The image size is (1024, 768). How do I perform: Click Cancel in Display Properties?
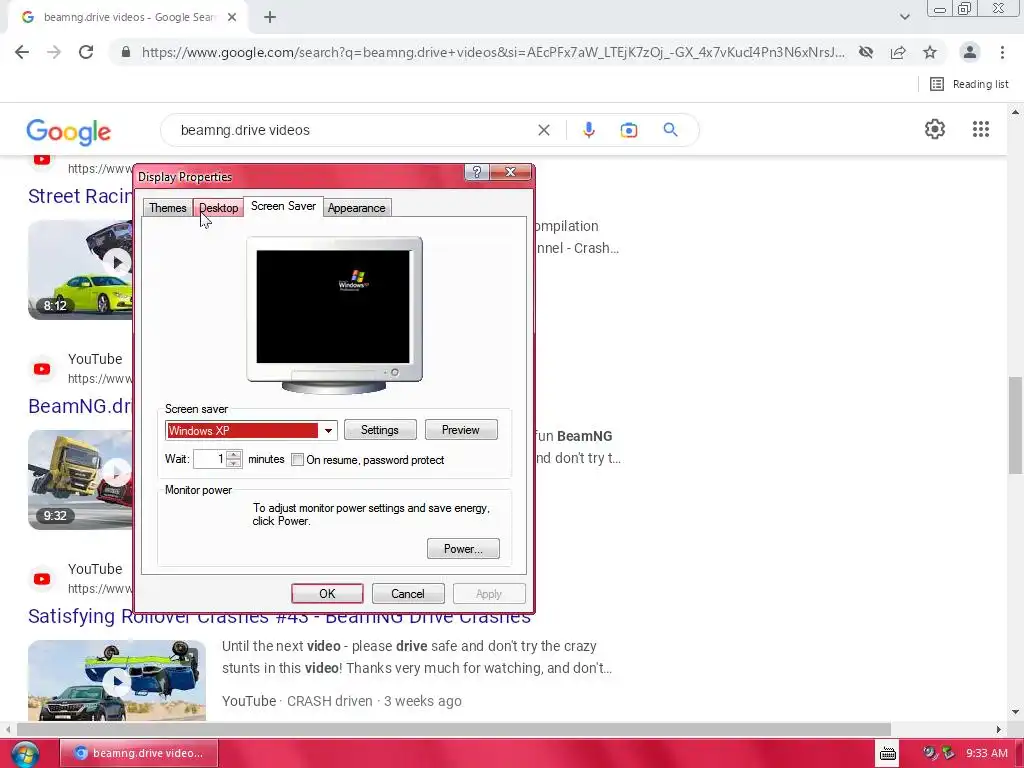click(x=408, y=594)
